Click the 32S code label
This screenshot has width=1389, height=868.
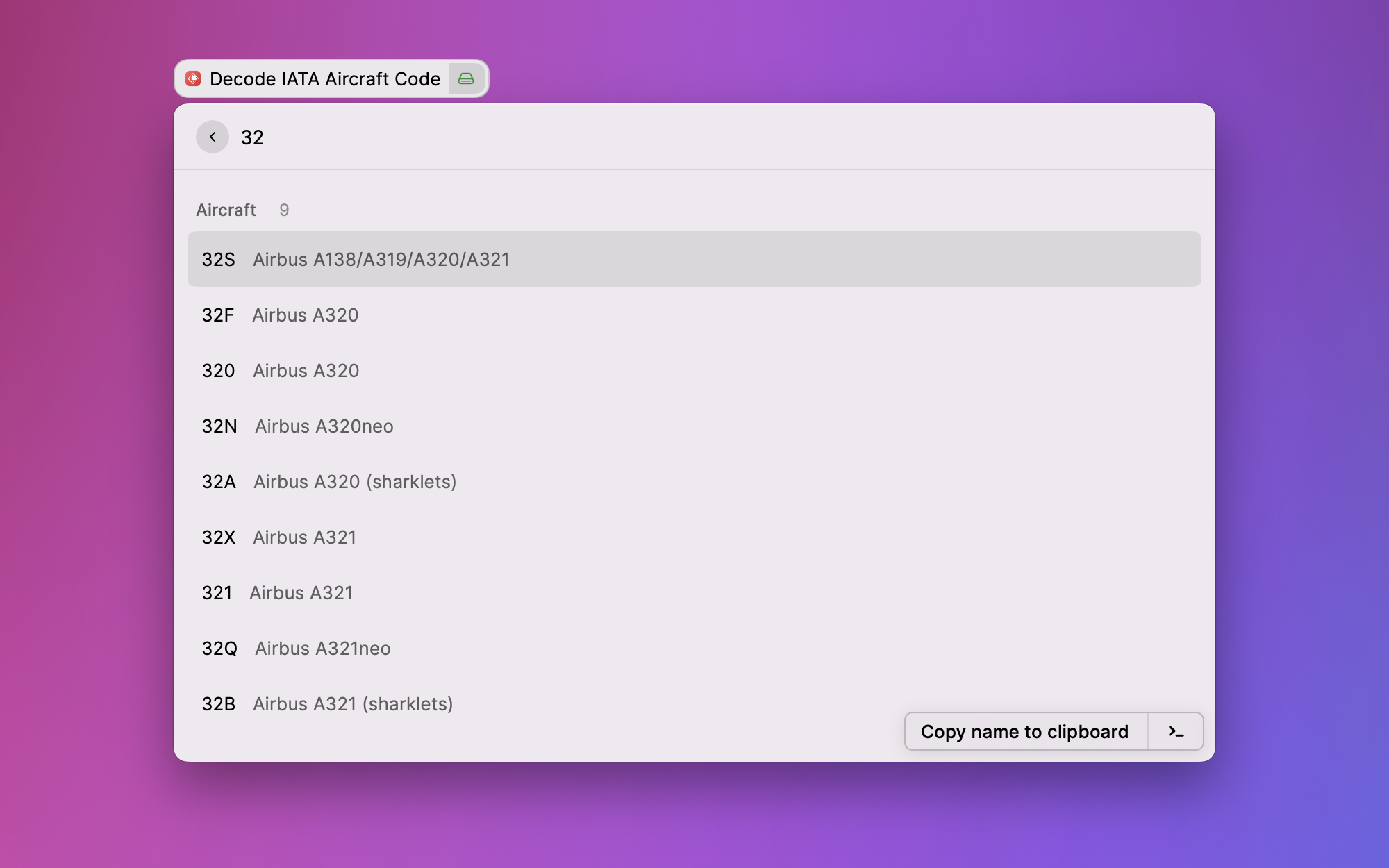(x=218, y=259)
